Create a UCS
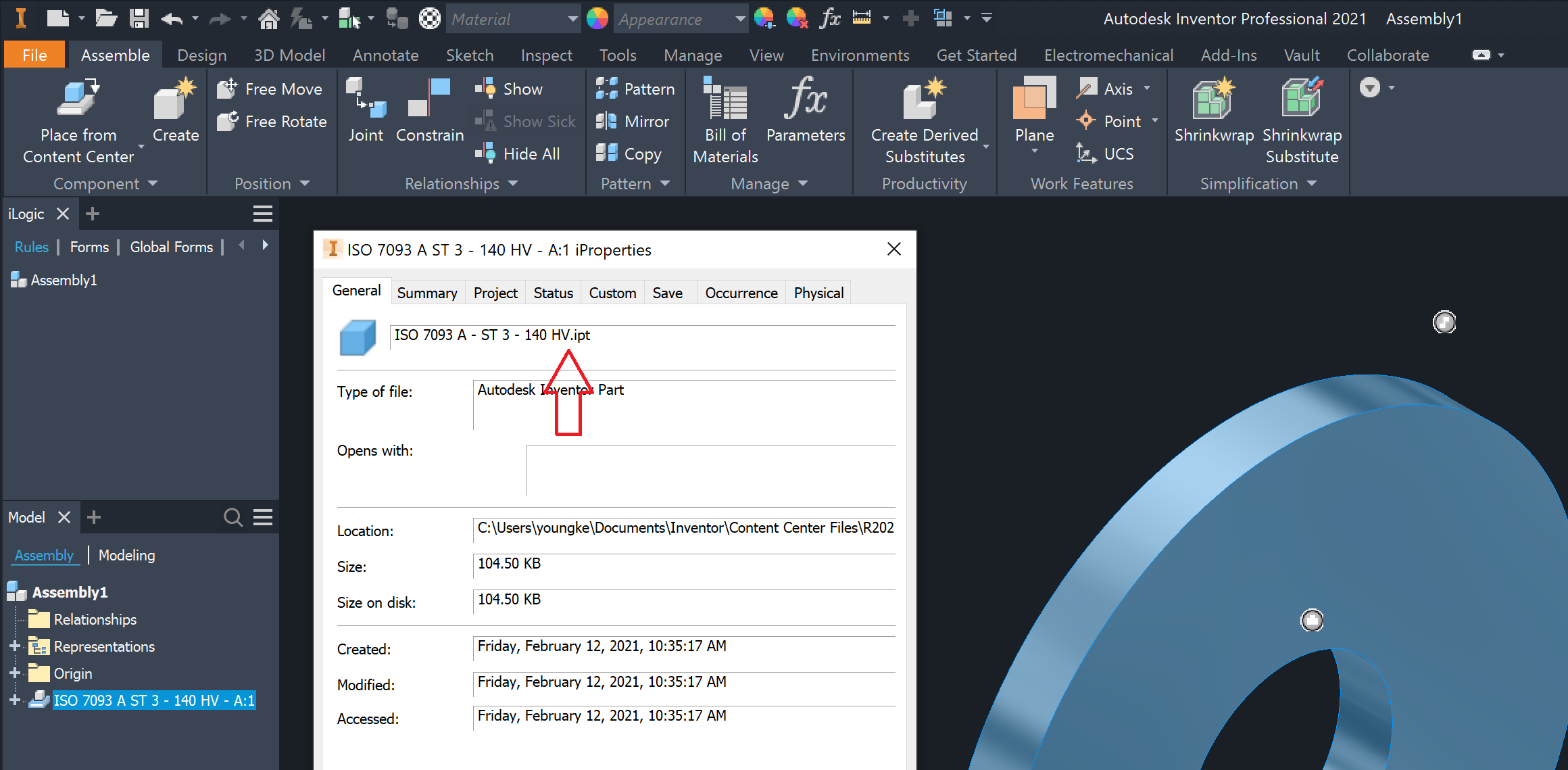Viewport: 1568px width, 770px height. (x=1105, y=153)
